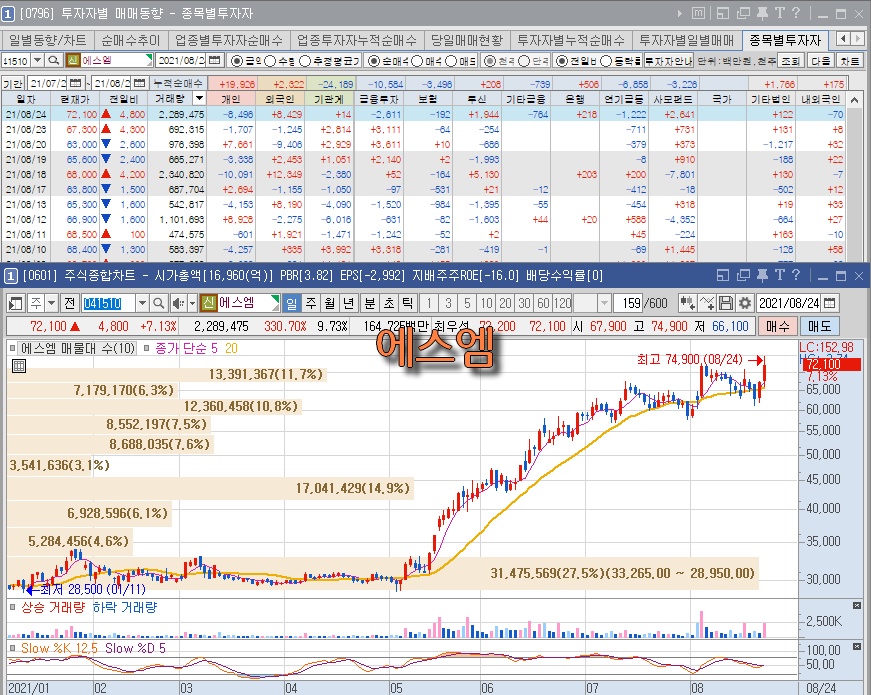
Task: Switch to the 업종별투자자순매수 tab
Action: pyautogui.click(x=228, y=40)
